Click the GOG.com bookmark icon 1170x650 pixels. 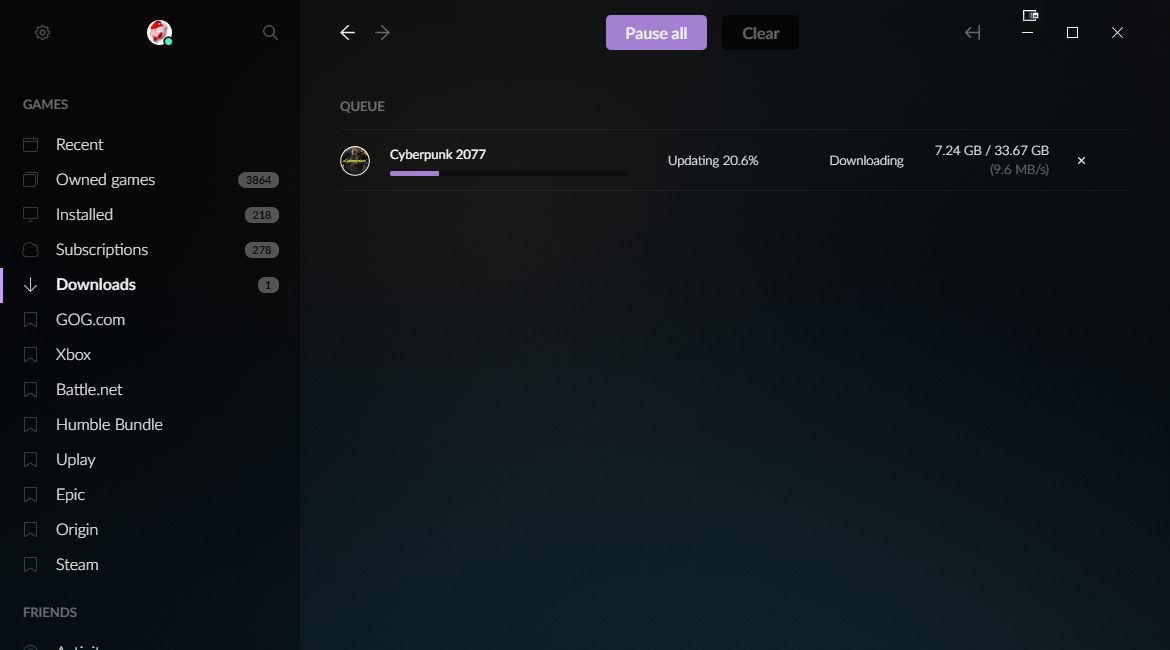31,319
